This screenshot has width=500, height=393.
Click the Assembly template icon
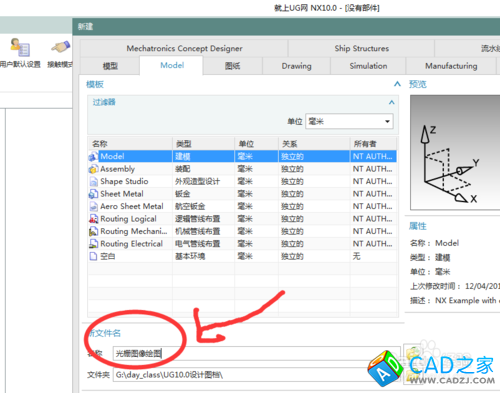pos(93,169)
